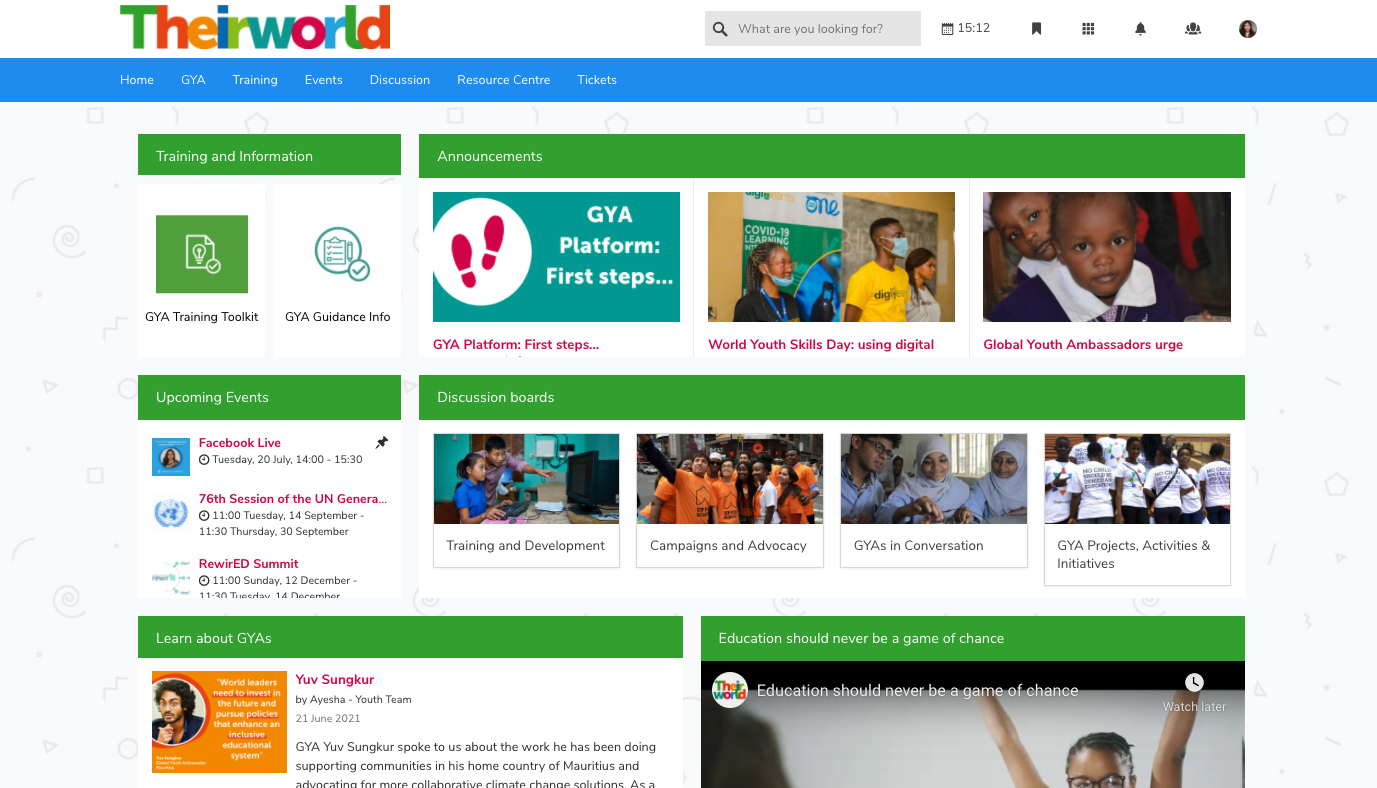The height and width of the screenshot is (788, 1377).
Task: Click the Watch later clock icon on the video
Action: pyautogui.click(x=1194, y=682)
